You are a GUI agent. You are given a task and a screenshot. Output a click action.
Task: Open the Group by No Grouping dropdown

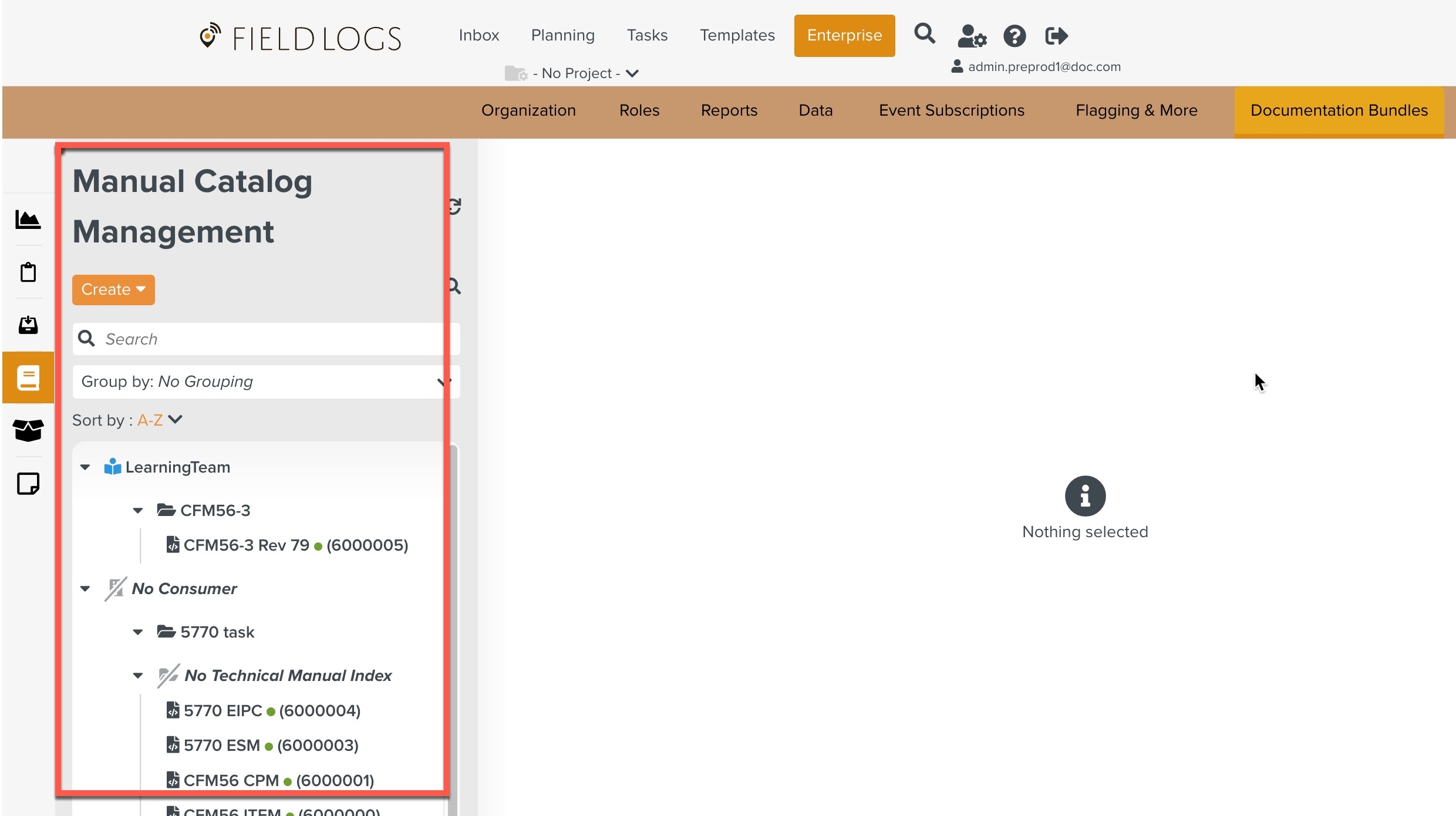(x=266, y=382)
